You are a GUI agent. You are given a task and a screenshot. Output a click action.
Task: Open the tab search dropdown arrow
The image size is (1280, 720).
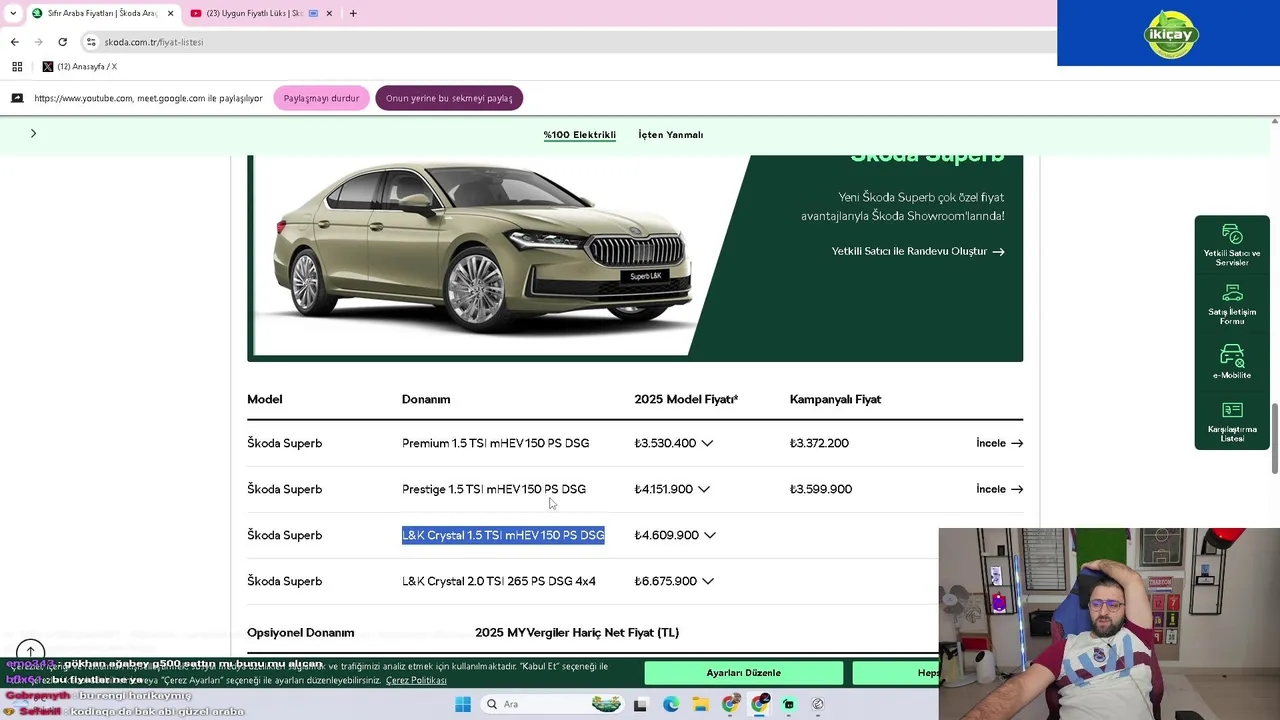click(12, 13)
